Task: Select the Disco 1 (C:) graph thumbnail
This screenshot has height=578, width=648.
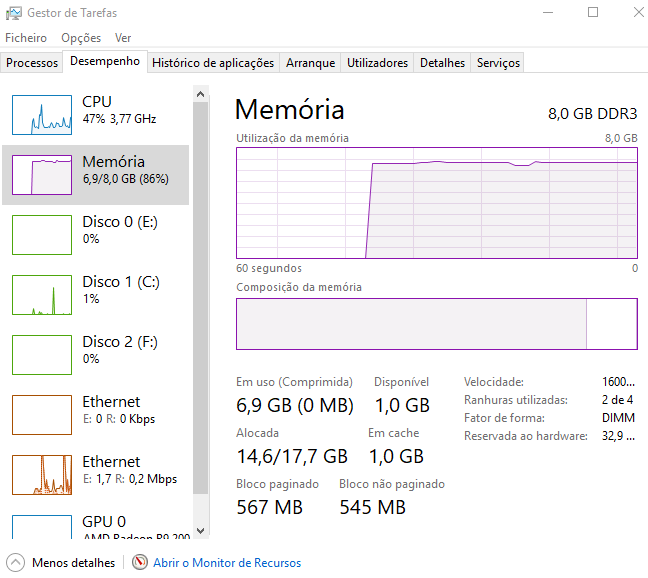Action: [42, 295]
